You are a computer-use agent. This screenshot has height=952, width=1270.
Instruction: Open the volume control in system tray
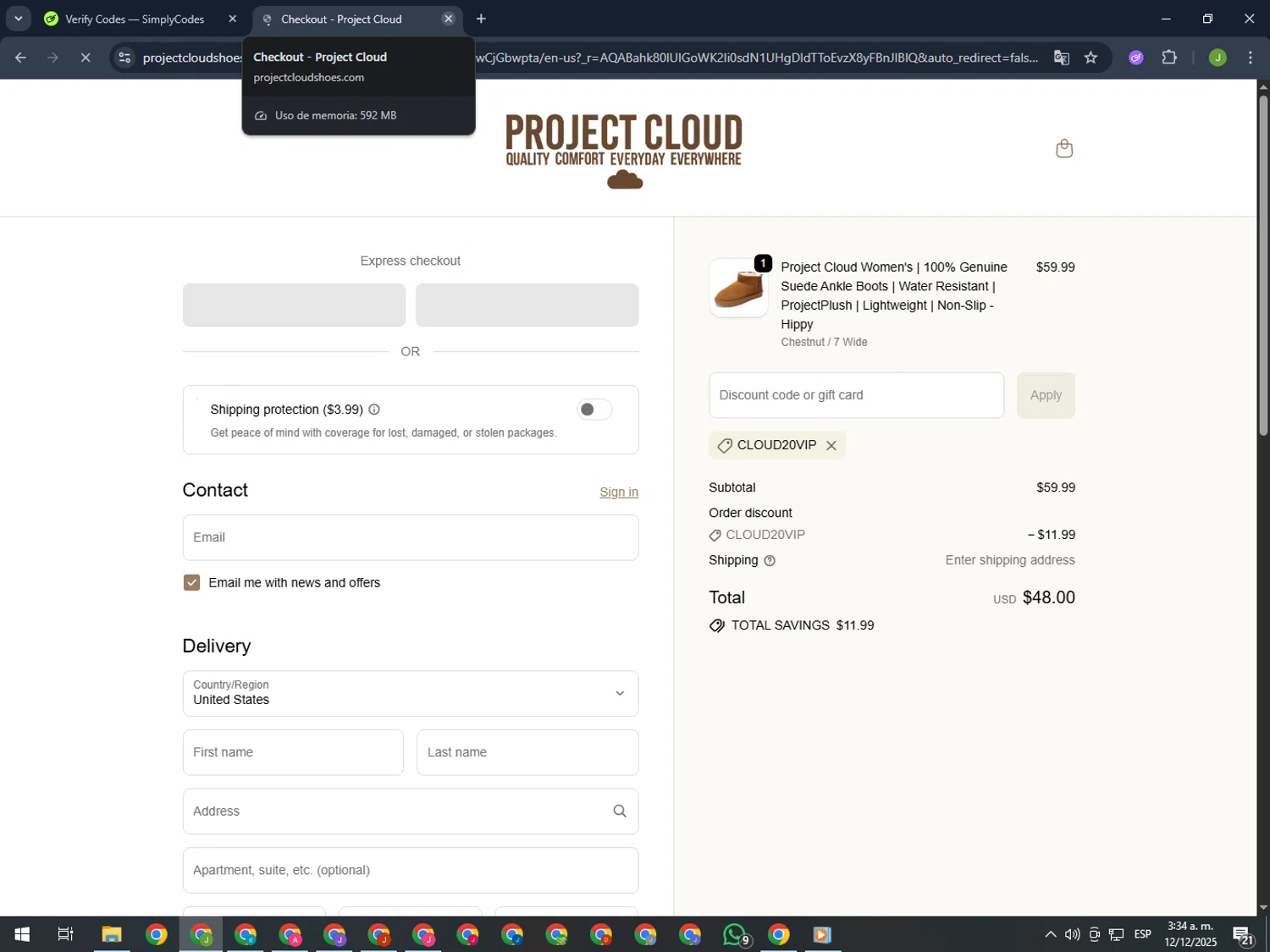coord(1072,934)
